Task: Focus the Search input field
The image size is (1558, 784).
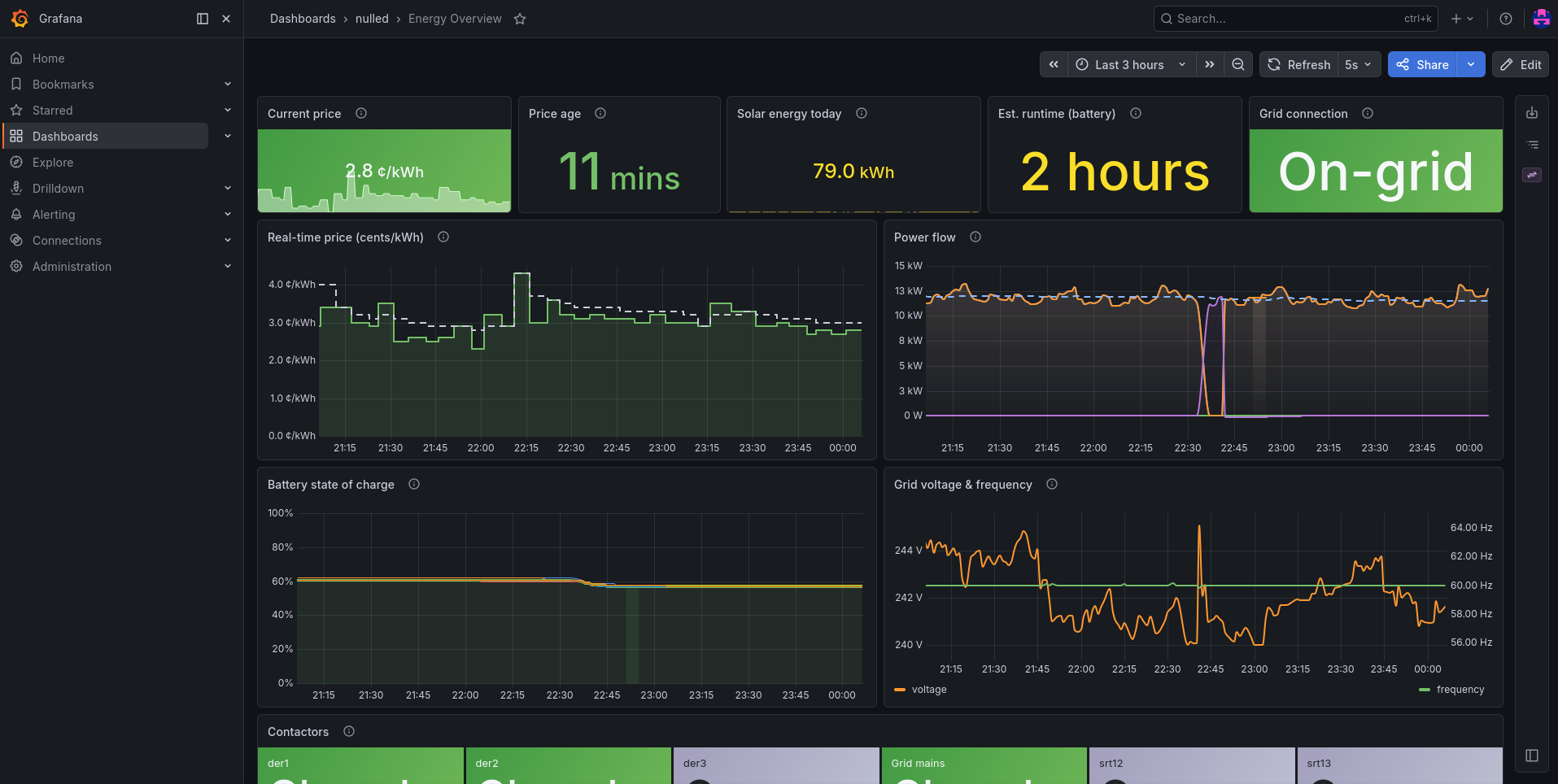Action: click(x=1295, y=19)
